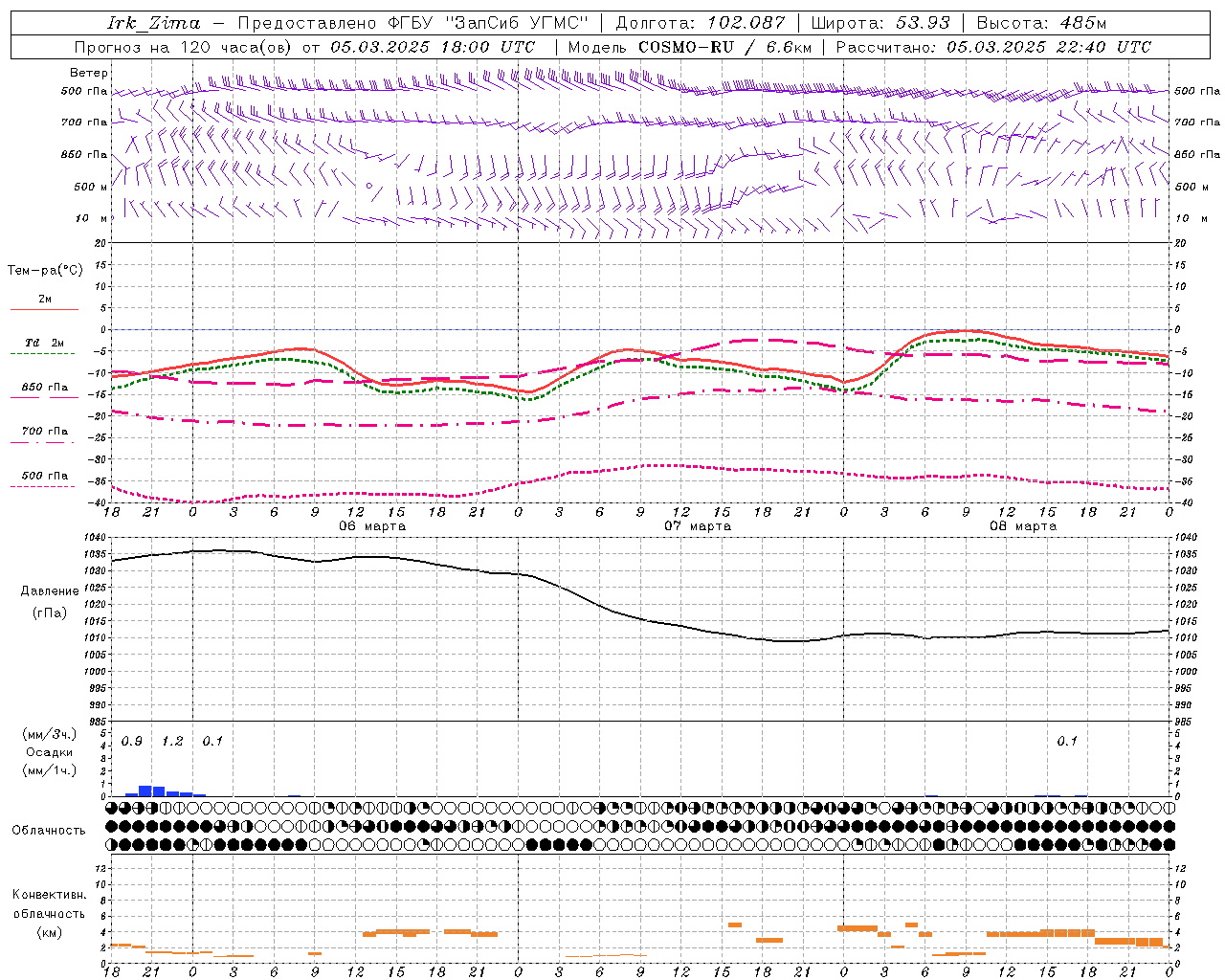Viewport: 1225px width, 980px height.
Task: Click the (мм/1ч.) precipitation unit label
Action: 50,770
